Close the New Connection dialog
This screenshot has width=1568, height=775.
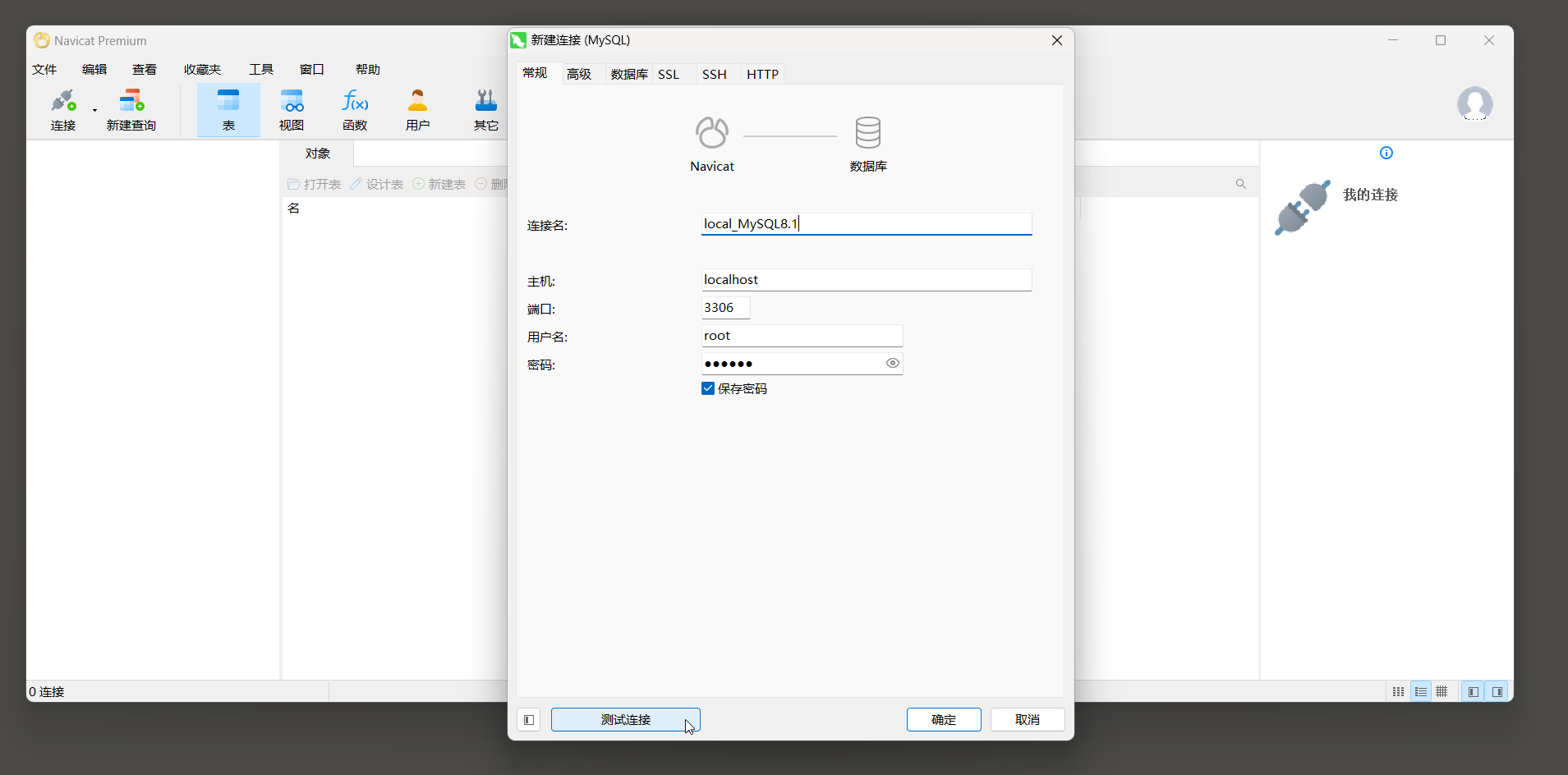(x=1057, y=40)
